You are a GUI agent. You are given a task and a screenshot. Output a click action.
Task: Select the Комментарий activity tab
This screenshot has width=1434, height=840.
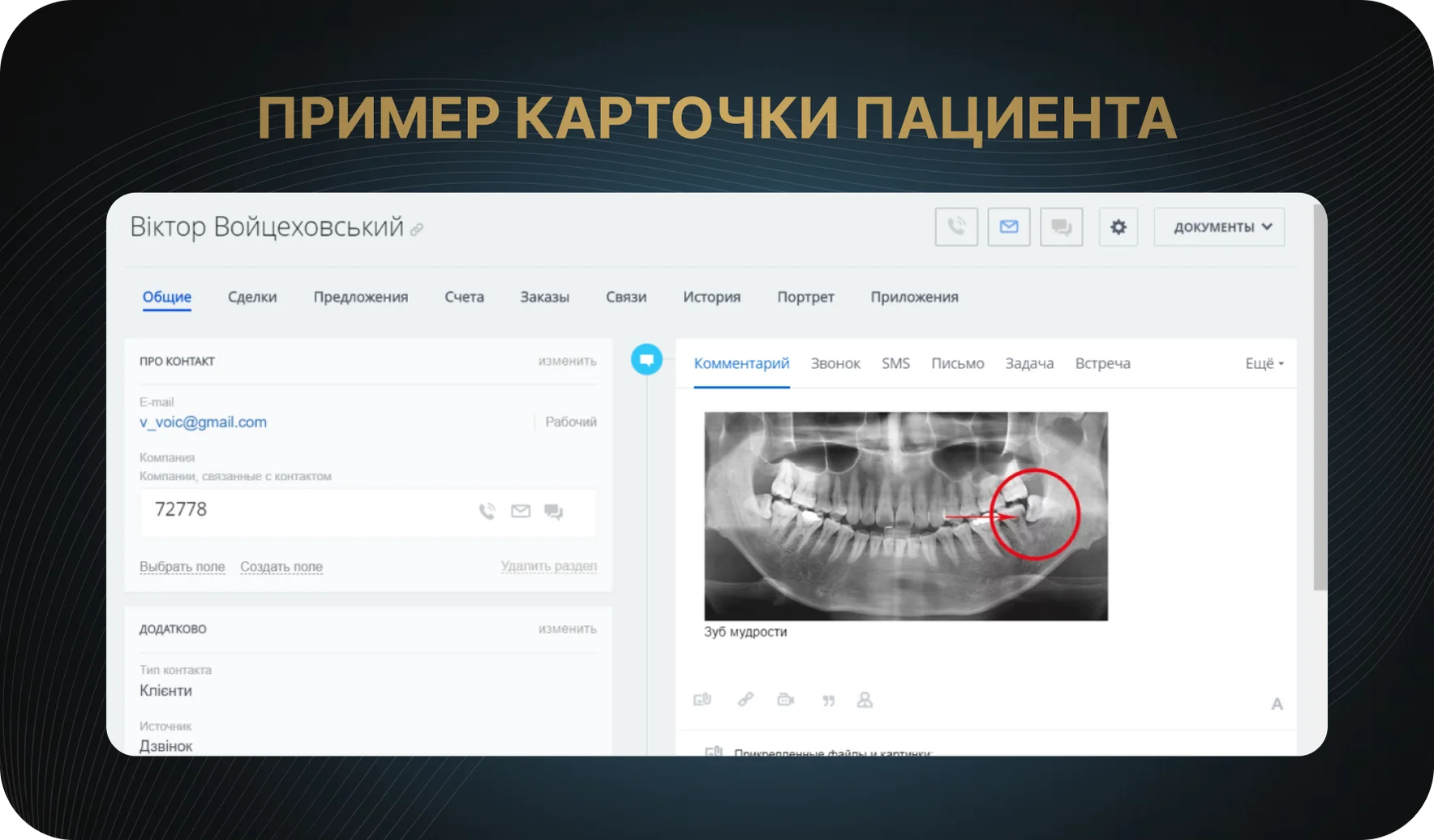pos(741,363)
